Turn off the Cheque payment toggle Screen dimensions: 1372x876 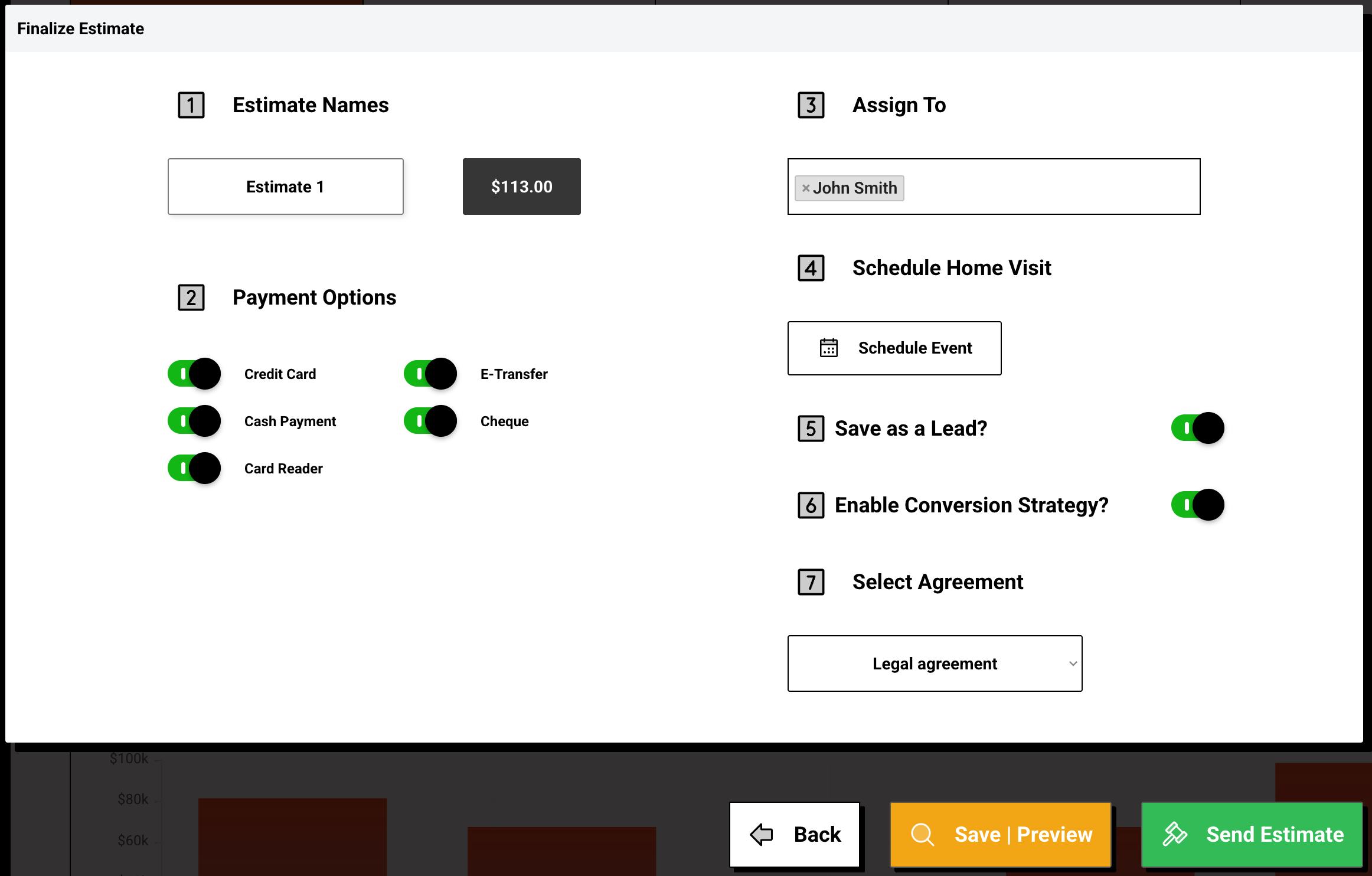[x=430, y=421]
